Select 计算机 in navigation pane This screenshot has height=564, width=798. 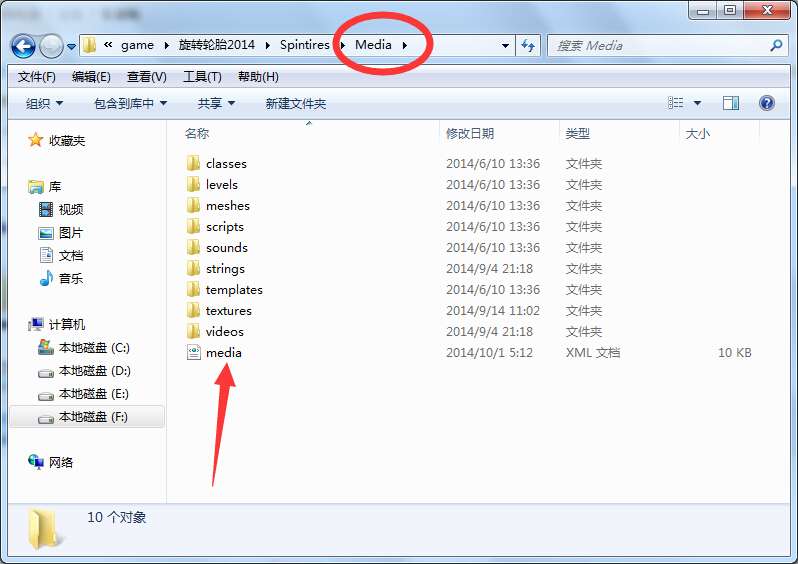pyautogui.click(x=56, y=324)
